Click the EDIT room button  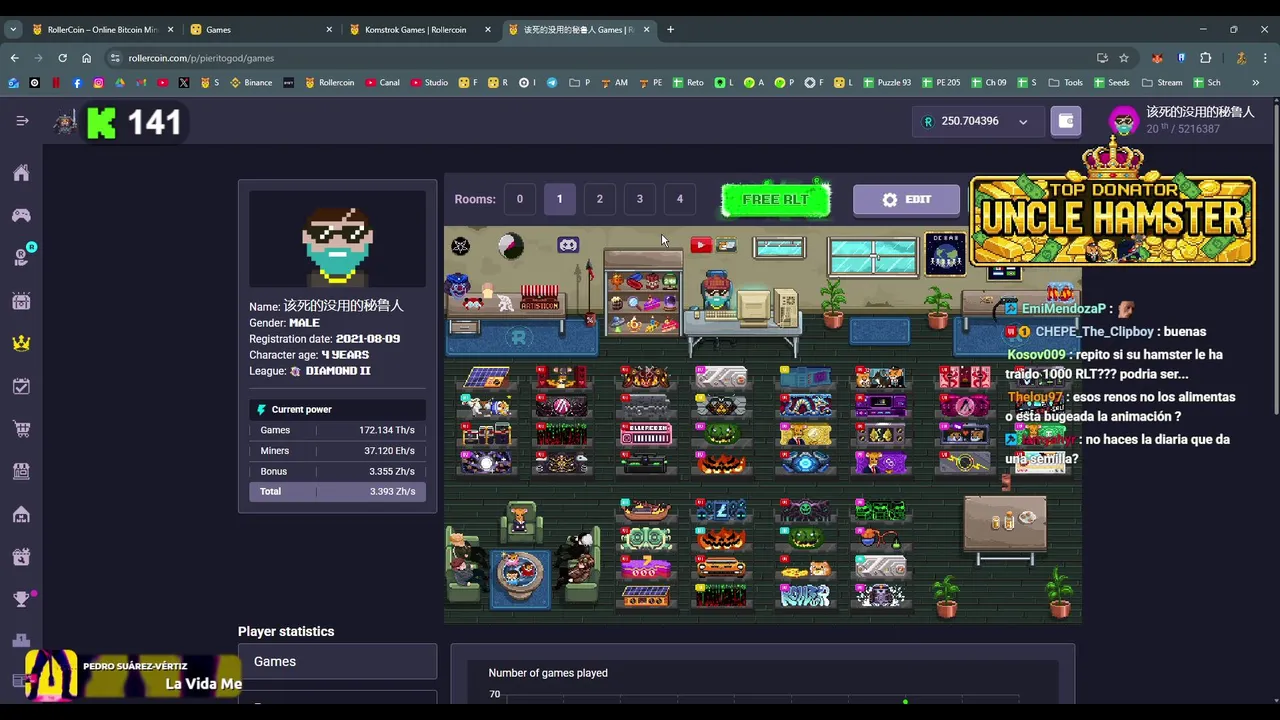(x=906, y=200)
